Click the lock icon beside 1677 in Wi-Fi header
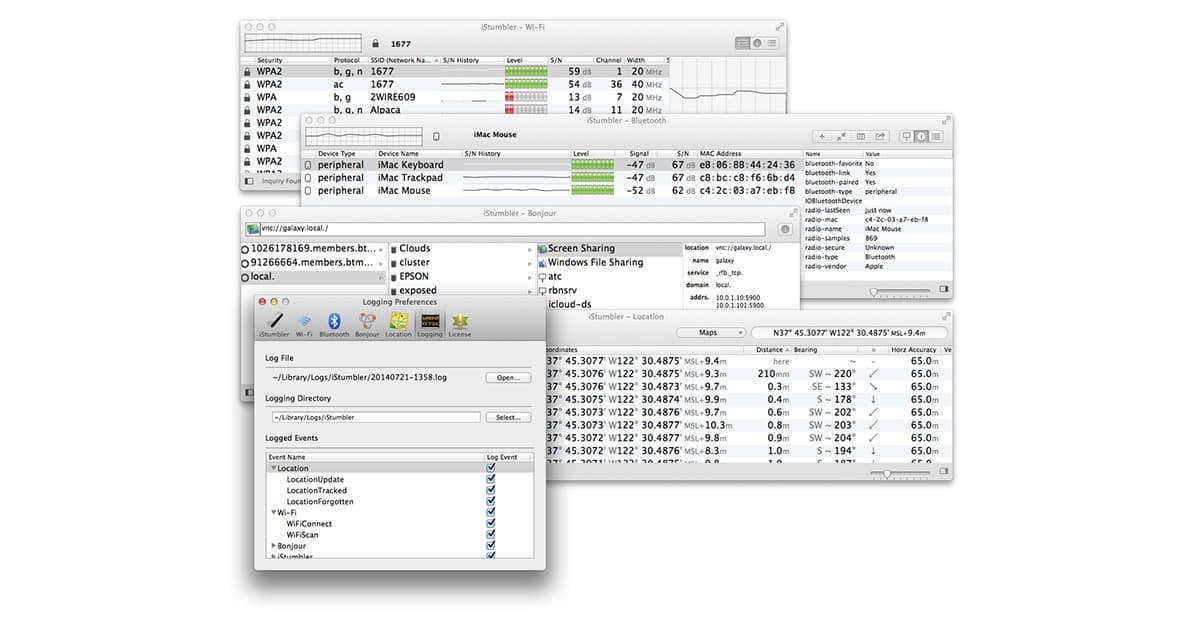 pyautogui.click(x=375, y=44)
